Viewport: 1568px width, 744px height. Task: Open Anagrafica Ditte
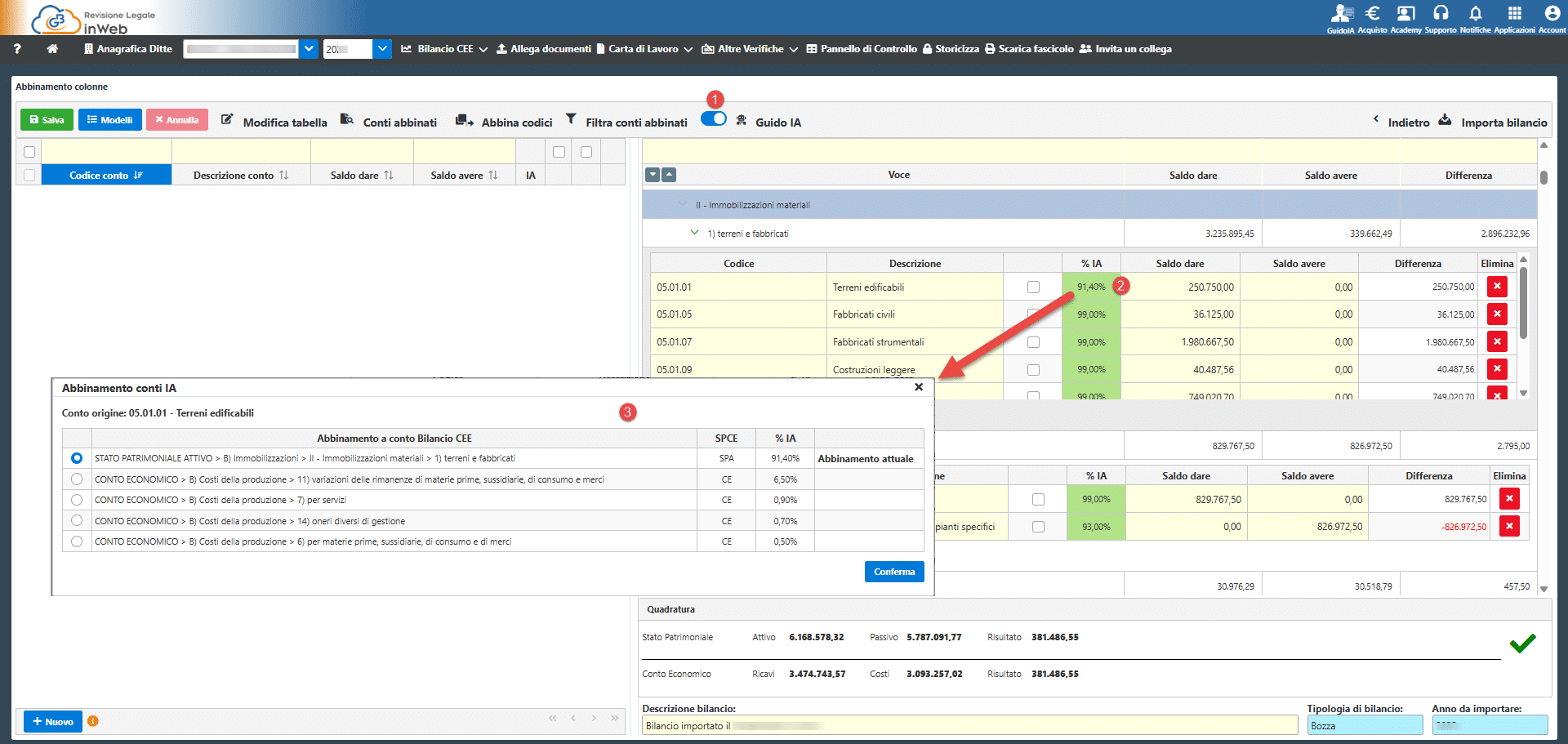[x=128, y=49]
